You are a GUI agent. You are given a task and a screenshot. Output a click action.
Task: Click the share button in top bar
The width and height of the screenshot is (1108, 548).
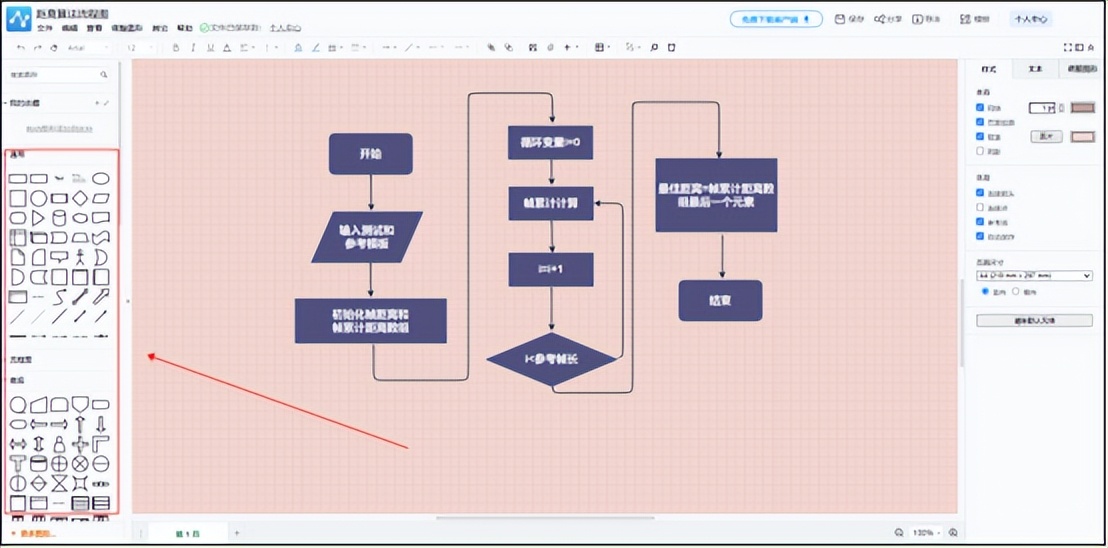pos(889,19)
